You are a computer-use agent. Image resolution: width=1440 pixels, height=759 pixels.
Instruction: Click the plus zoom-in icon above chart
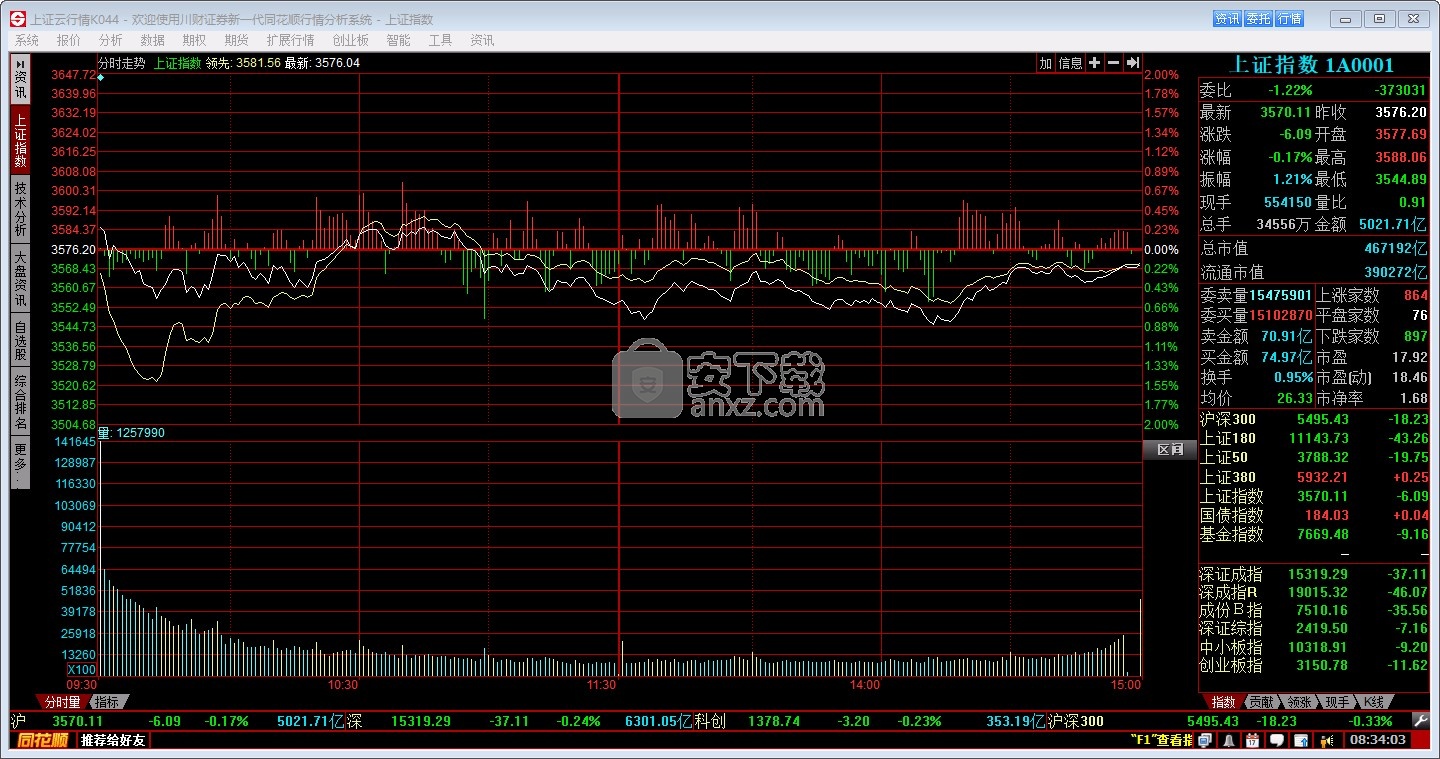(x=1095, y=63)
